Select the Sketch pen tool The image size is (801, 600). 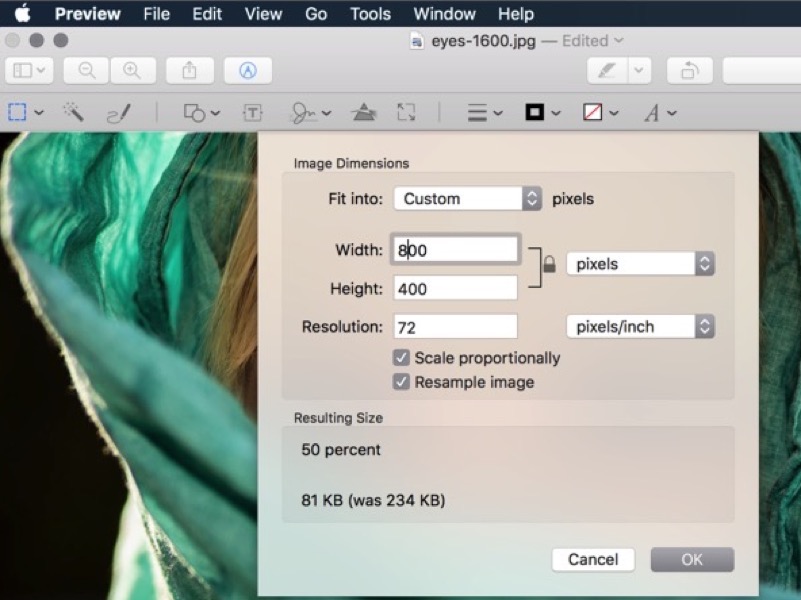tap(119, 113)
